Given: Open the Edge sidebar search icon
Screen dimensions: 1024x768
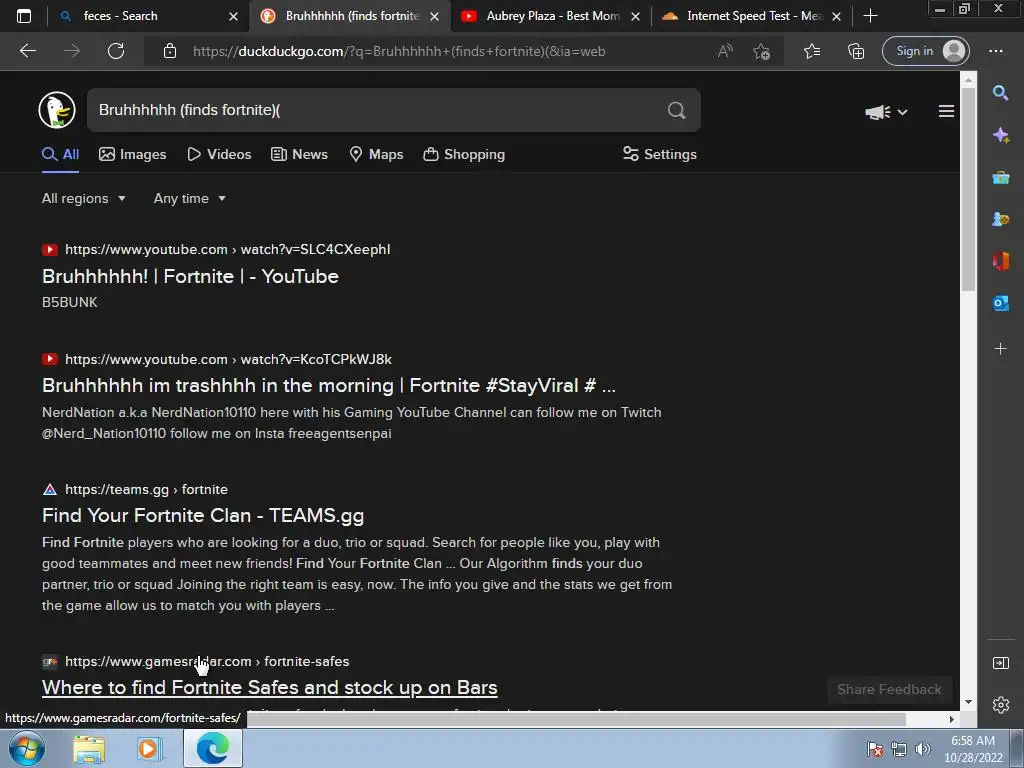Looking at the screenshot, I should 1000,93.
